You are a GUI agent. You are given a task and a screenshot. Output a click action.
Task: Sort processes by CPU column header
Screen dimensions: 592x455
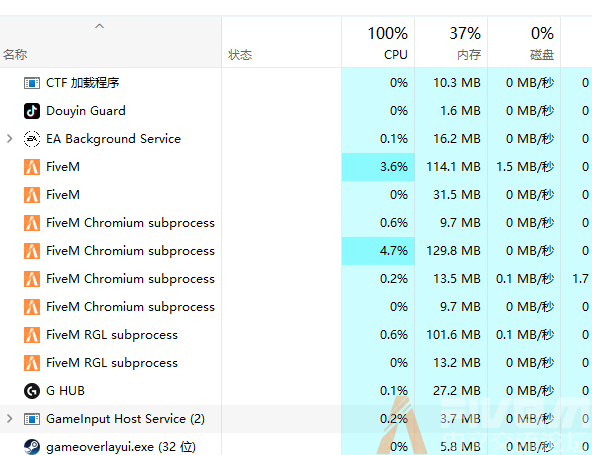tap(378, 42)
